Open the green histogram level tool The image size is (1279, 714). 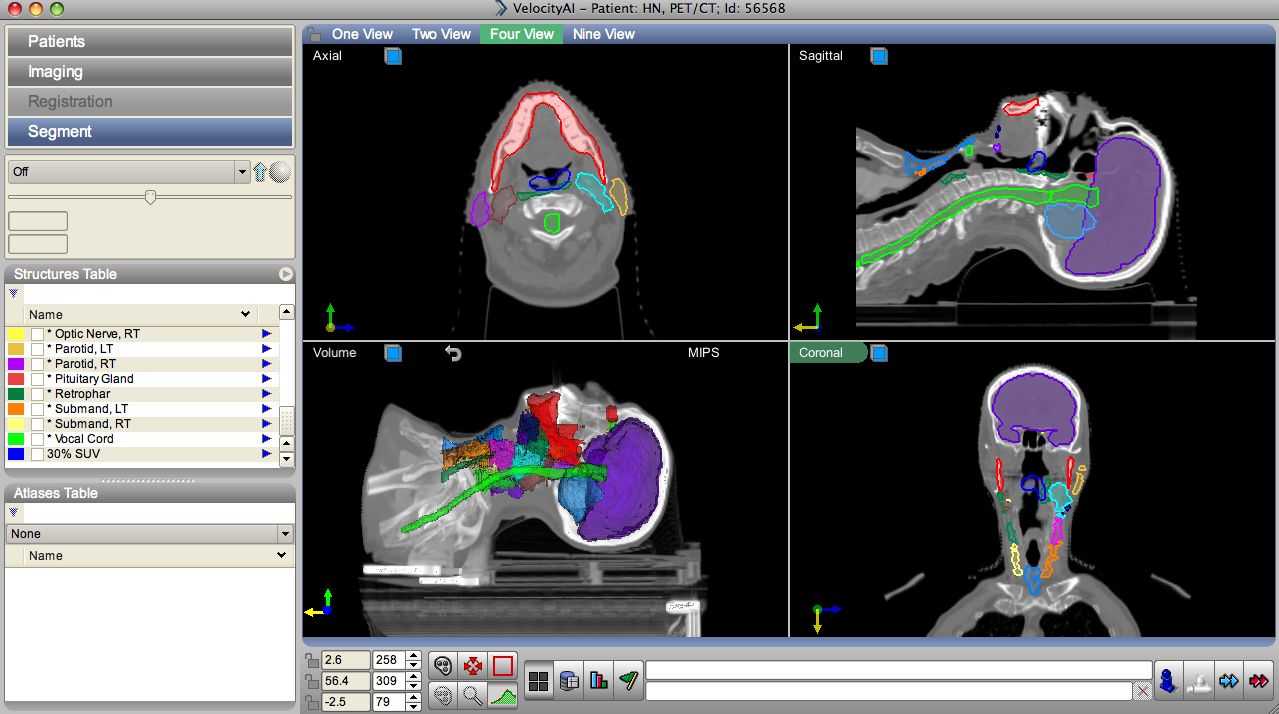503,696
